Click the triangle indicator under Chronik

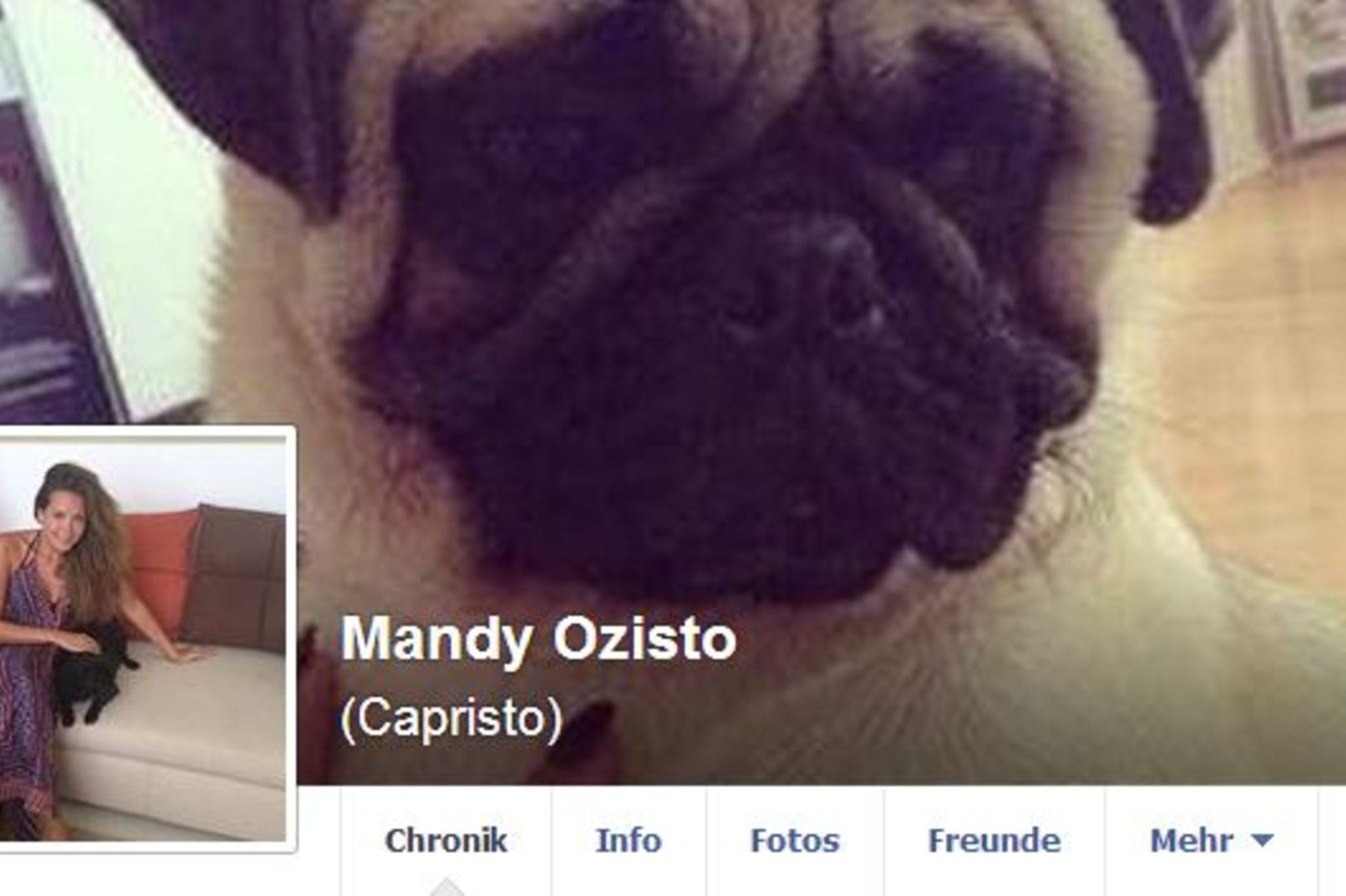(x=446, y=887)
